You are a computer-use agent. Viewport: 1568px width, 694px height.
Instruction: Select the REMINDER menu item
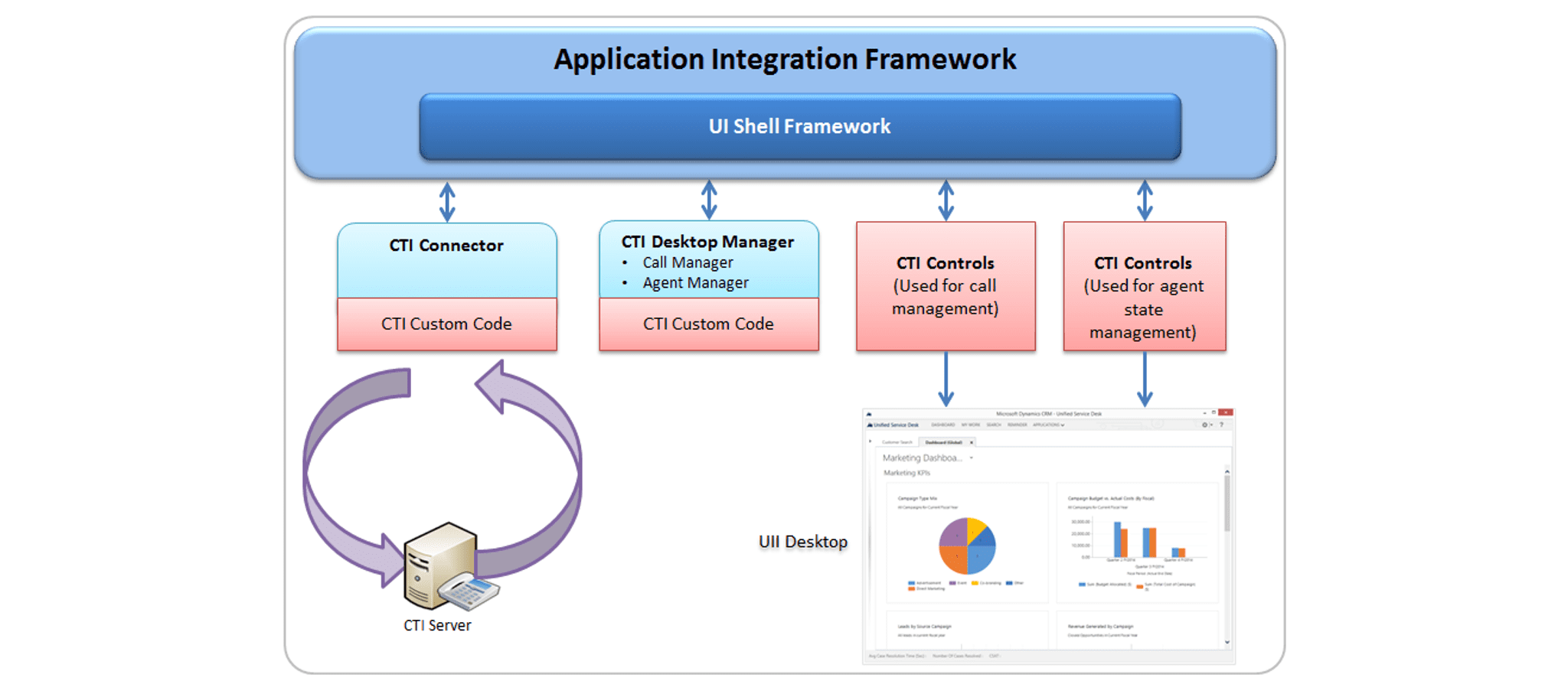click(x=1018, y=425)
